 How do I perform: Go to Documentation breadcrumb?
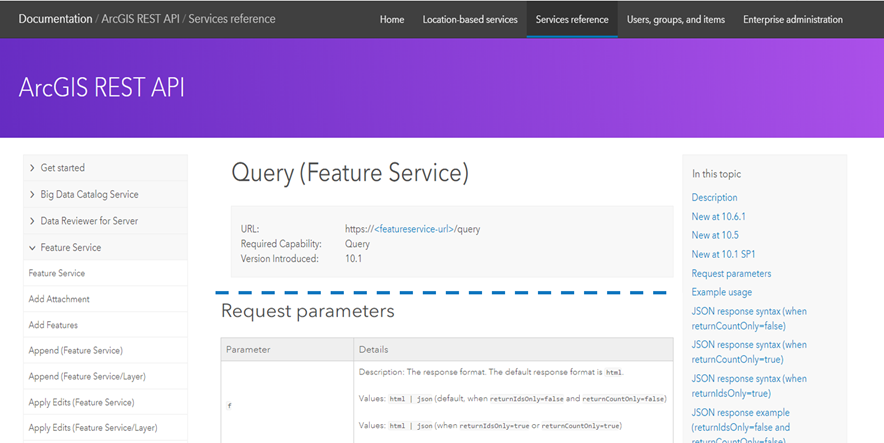pyautogui.click(x=55, y=19)
